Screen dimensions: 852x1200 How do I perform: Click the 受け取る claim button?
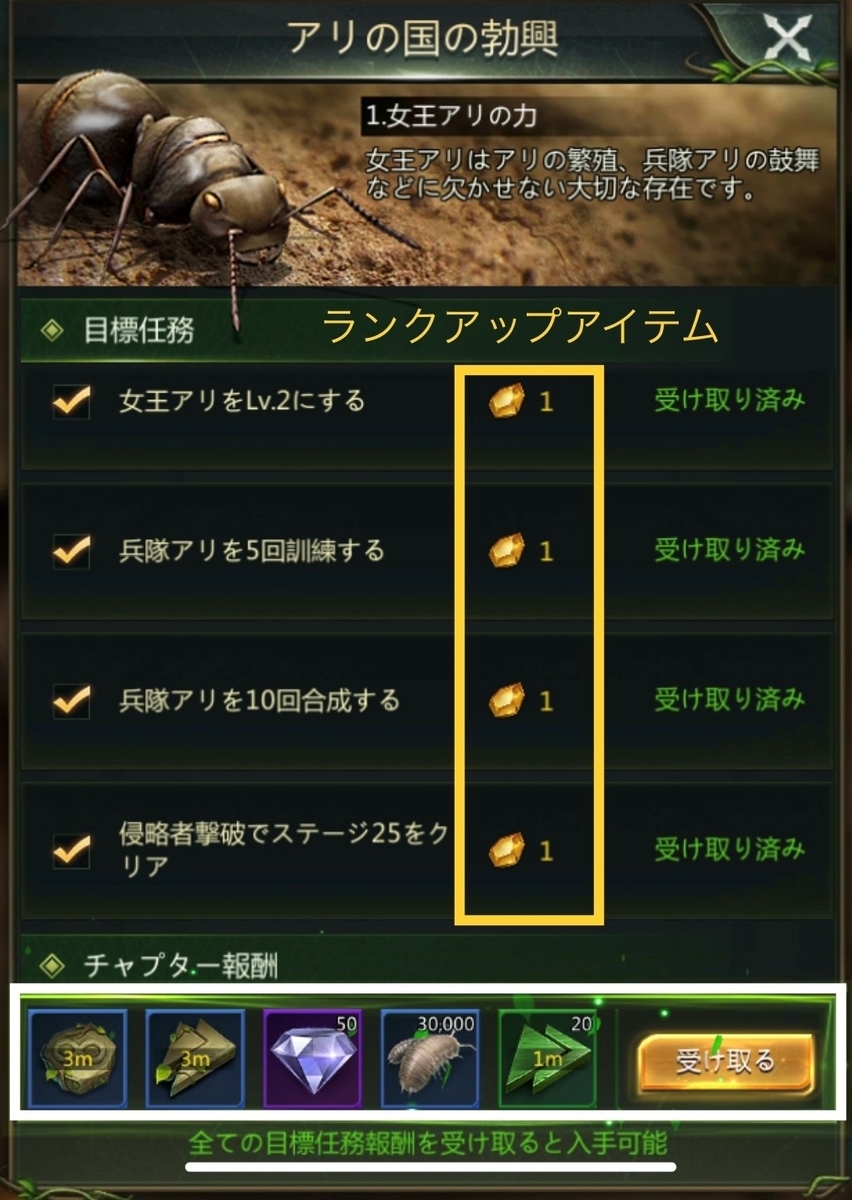click(x=725, y=1061)
